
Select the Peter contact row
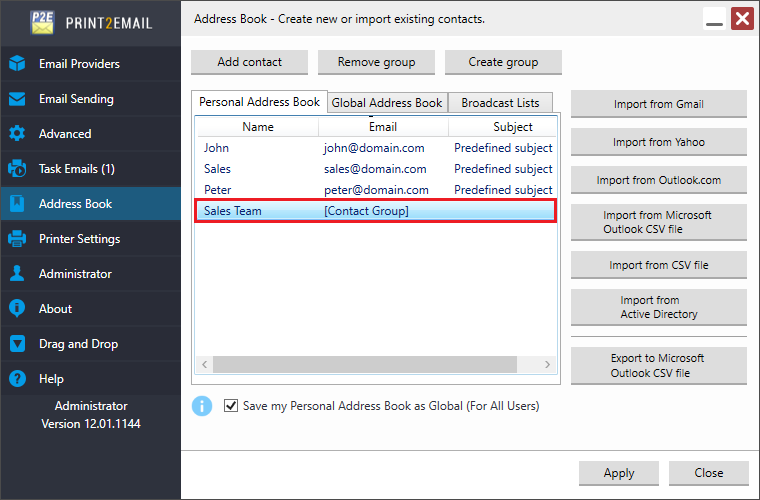376,190
